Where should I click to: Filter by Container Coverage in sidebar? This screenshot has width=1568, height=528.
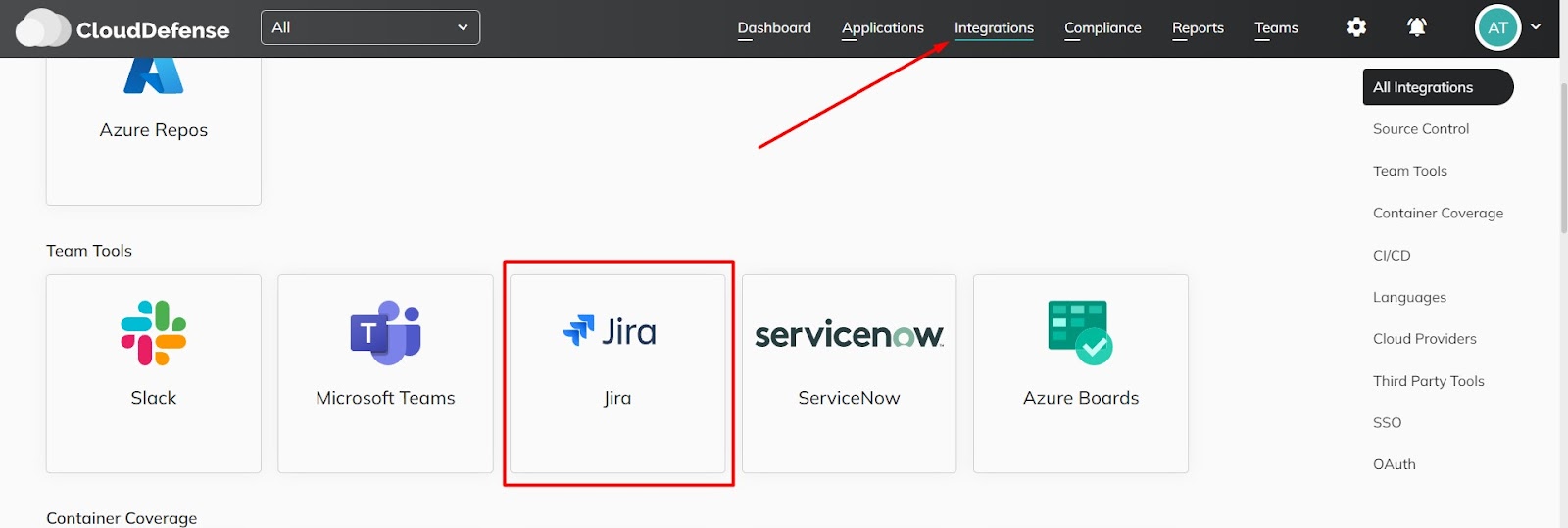tap(1438, 214)
